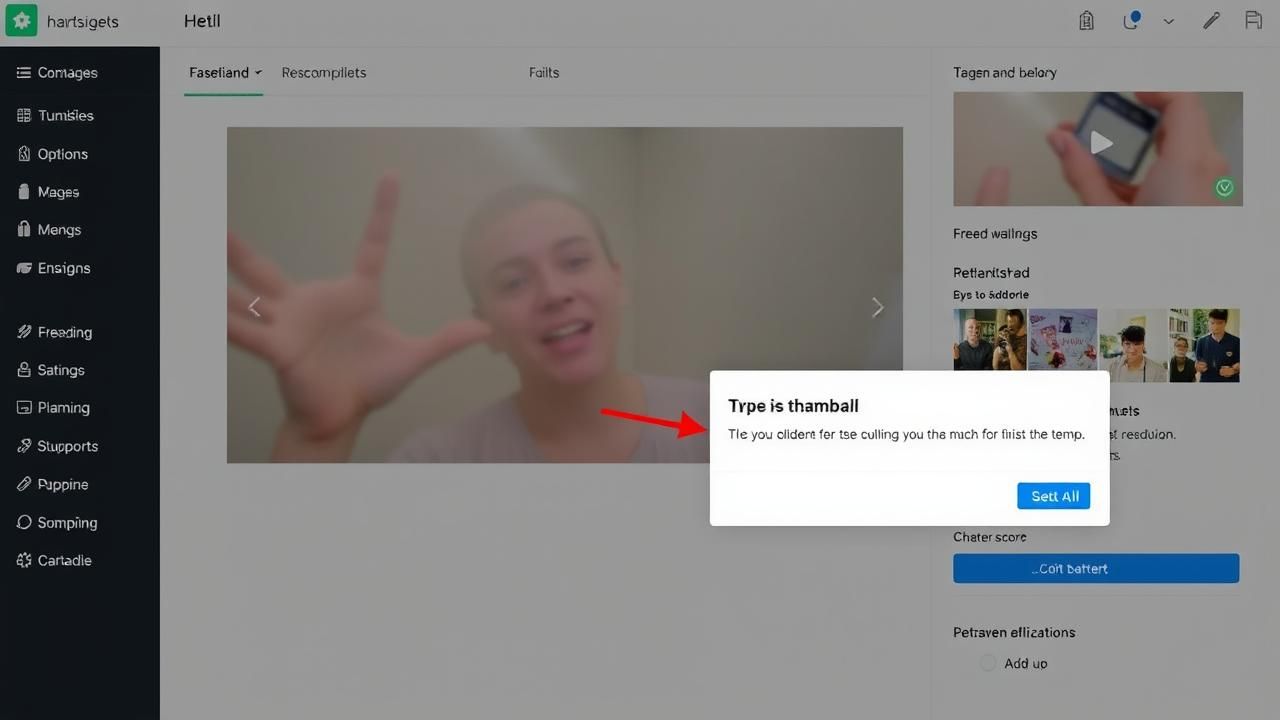Click the Somping chat icon

coord(24,523)
